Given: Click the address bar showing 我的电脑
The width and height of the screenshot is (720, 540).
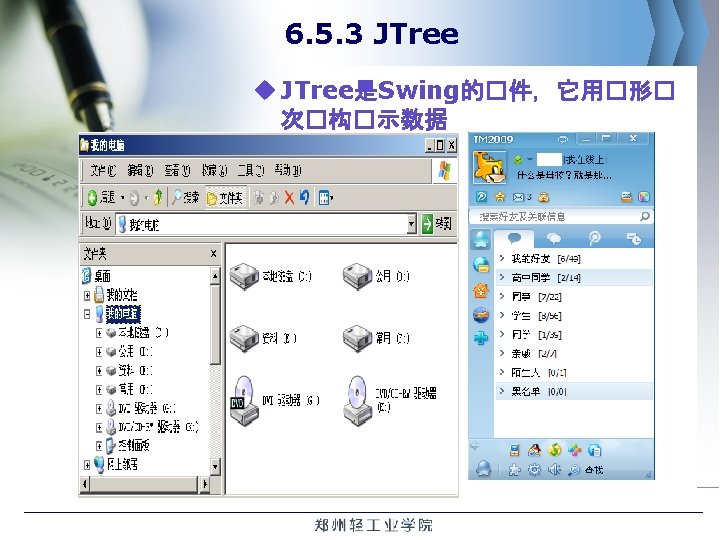Looking at the screenshot, I should (262, 225).
